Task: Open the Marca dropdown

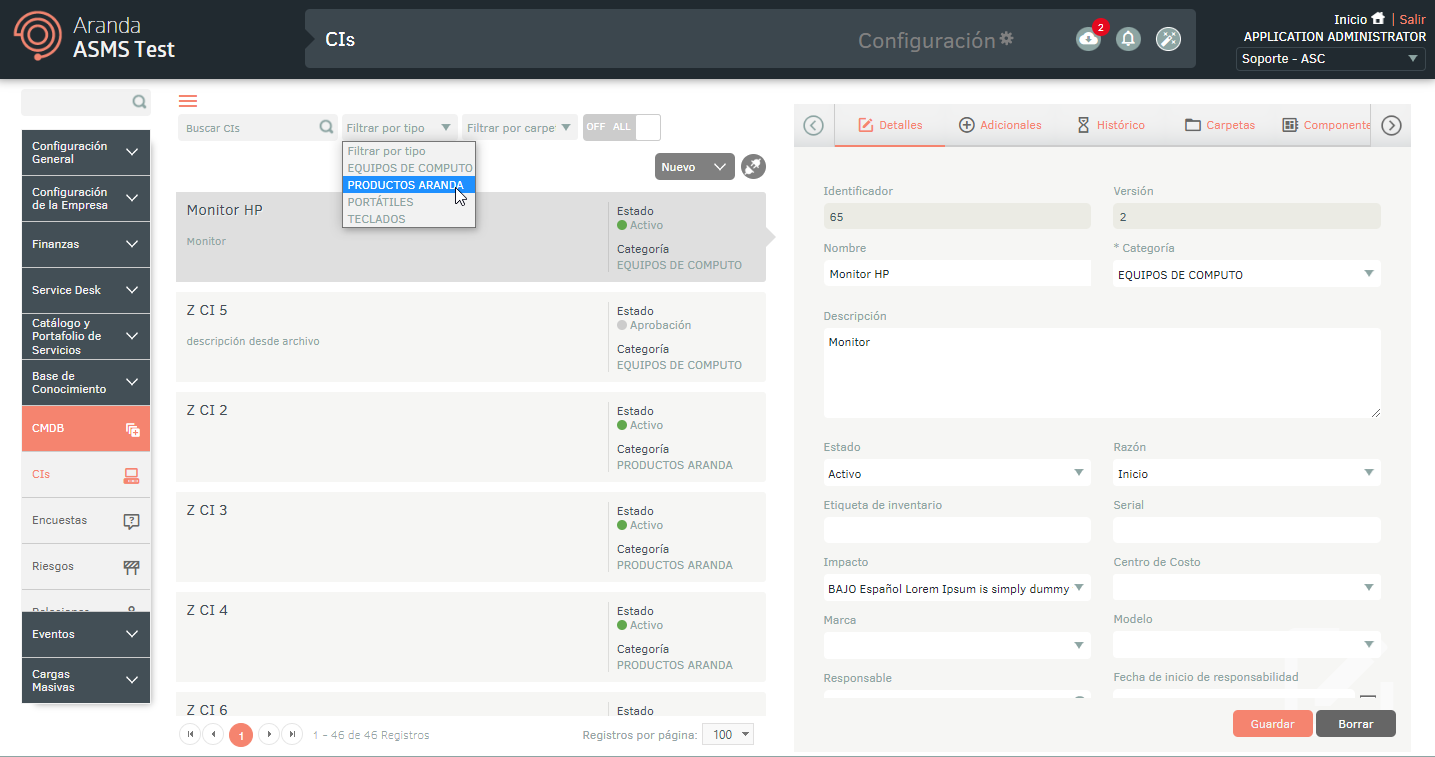Action: [x=957, y=645]
